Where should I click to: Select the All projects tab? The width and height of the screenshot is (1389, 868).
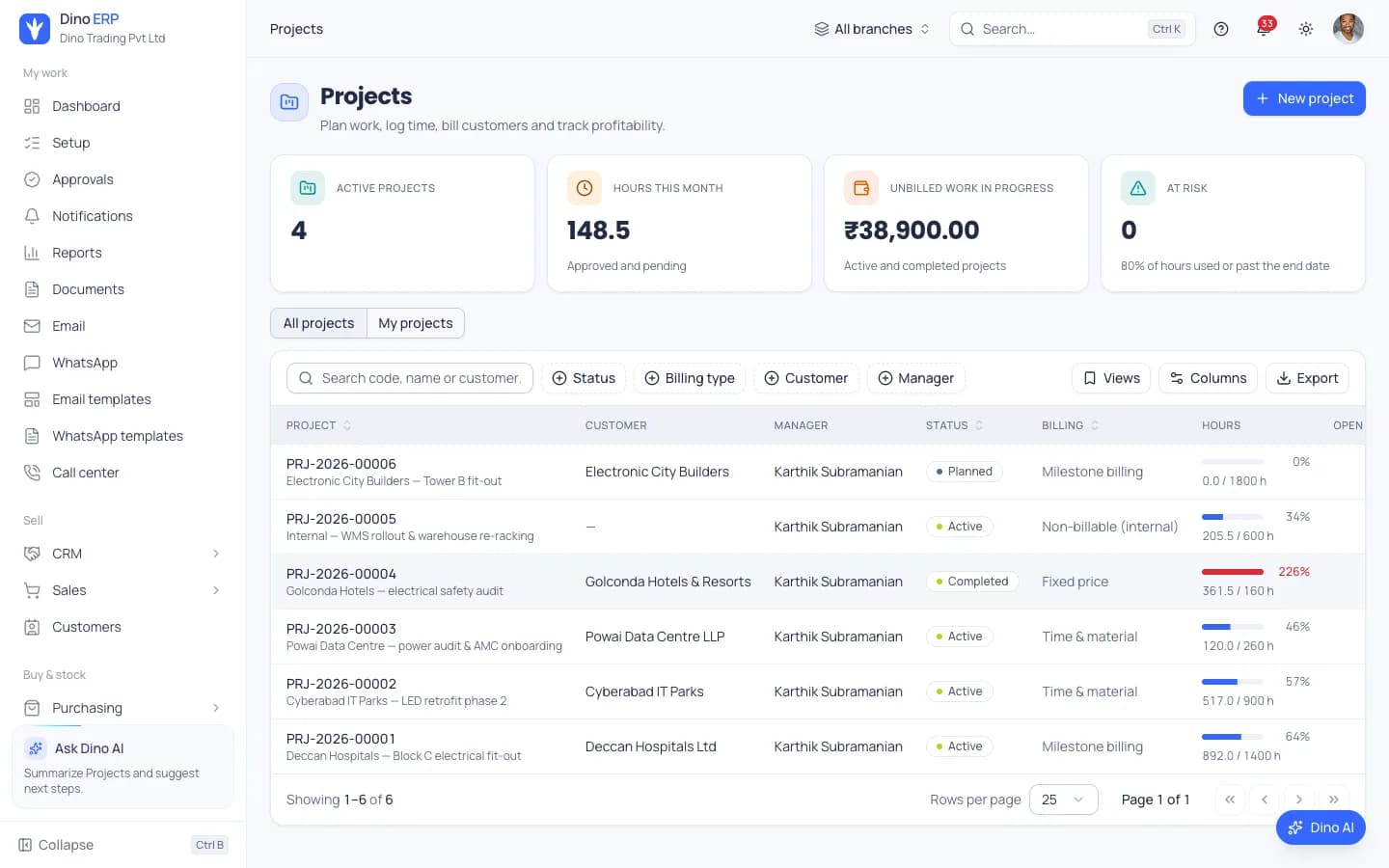tap(318, 323)
